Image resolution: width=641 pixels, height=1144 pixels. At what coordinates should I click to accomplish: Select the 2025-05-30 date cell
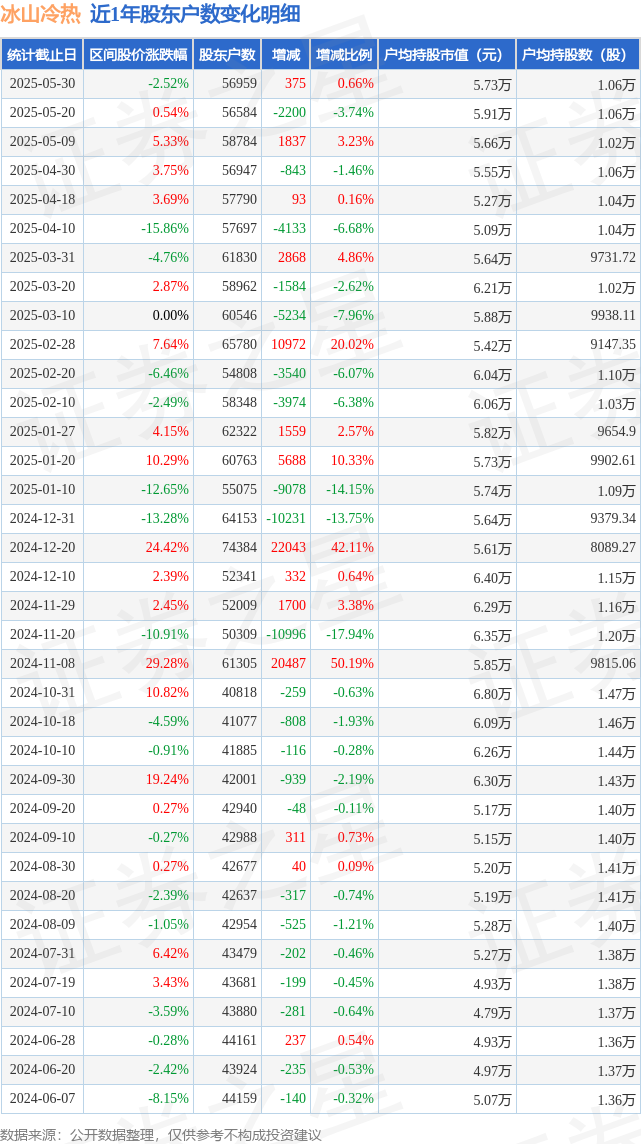42,84
